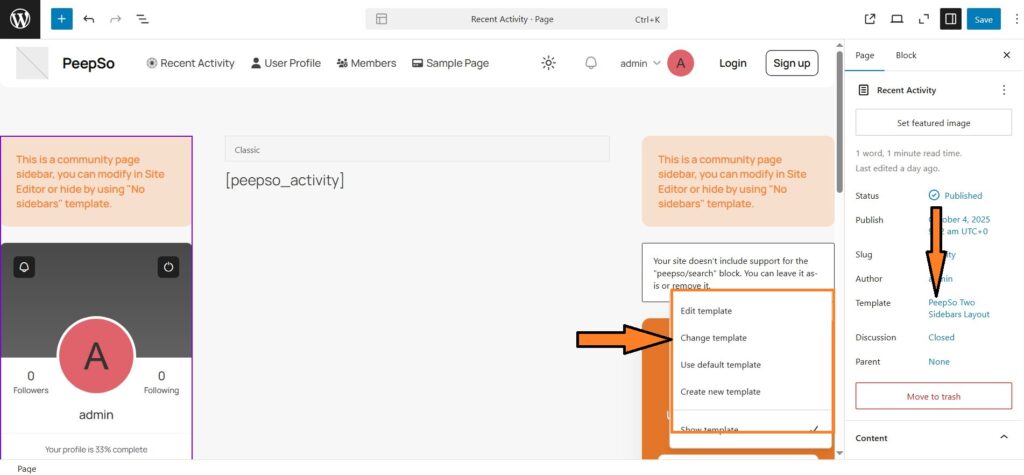Click the Move to trash button

point(933,396)
